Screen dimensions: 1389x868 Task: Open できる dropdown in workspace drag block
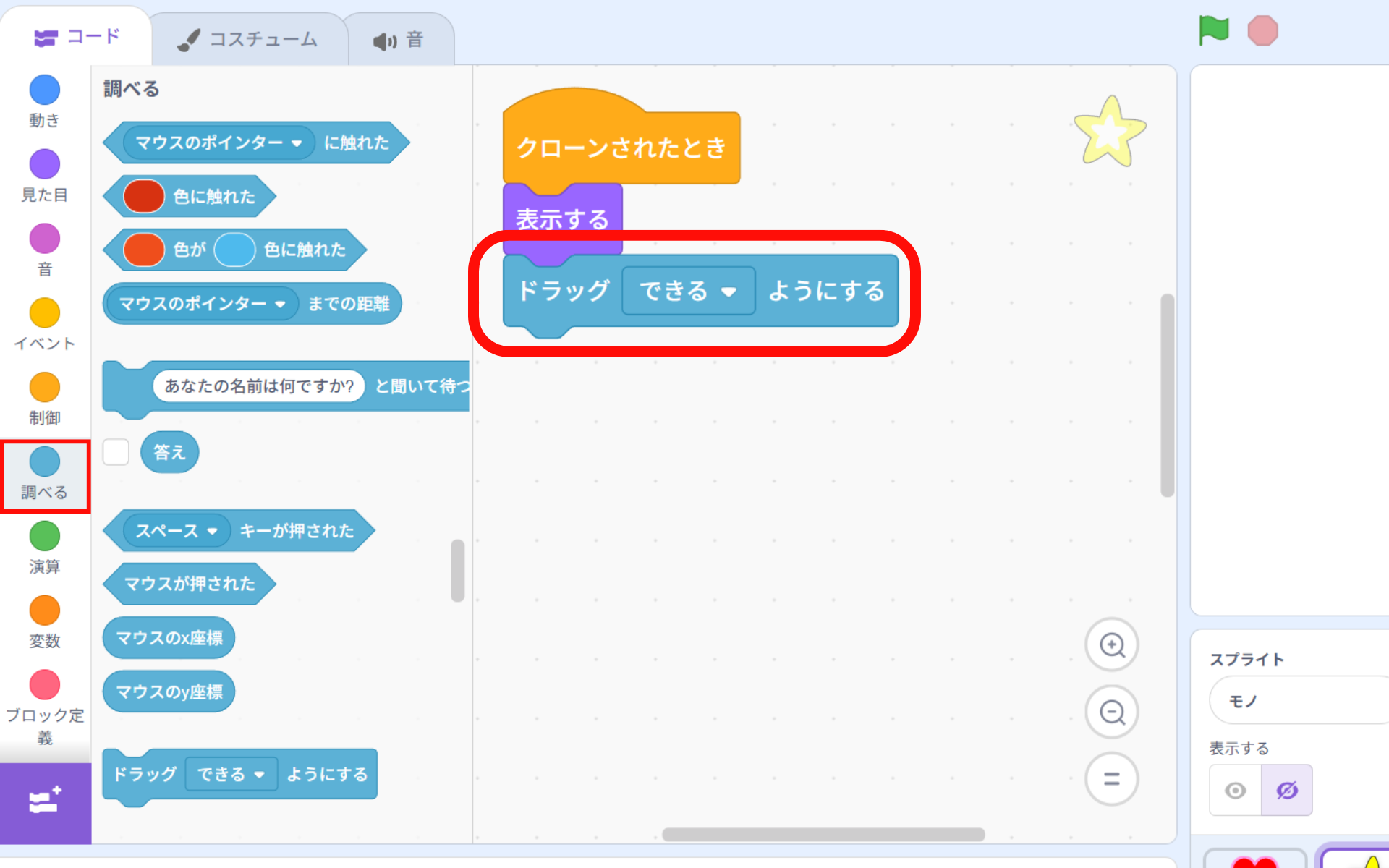(728, 292)
